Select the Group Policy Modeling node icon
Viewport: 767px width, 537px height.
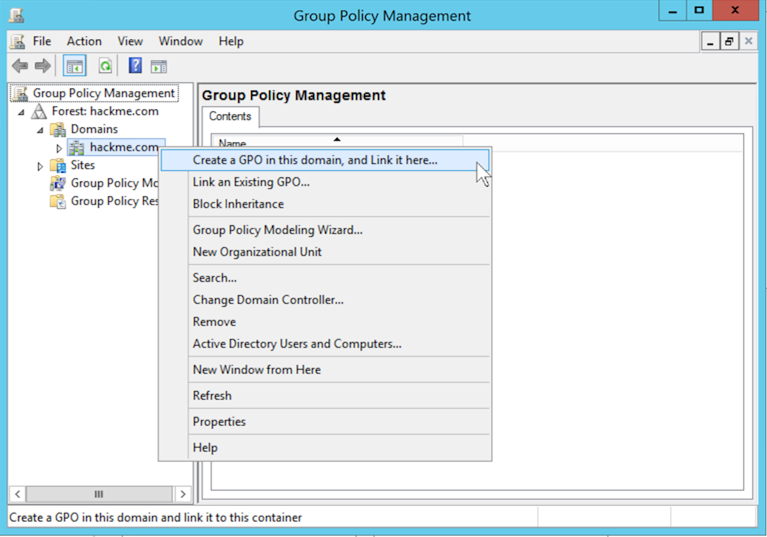pos(59,183)
